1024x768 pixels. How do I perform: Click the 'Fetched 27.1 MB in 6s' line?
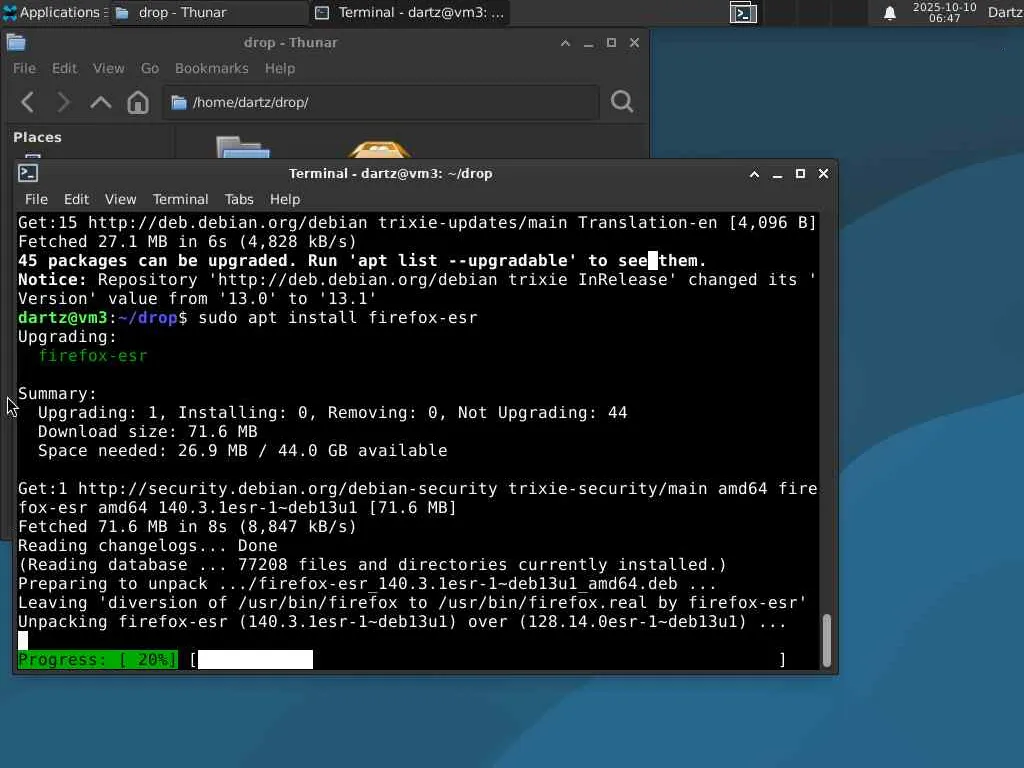187,242
